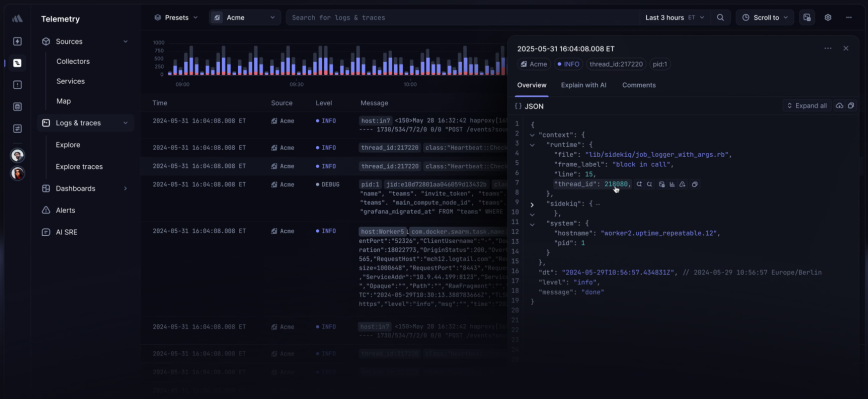Switch to the Overview tab

(x=531, y=85)
